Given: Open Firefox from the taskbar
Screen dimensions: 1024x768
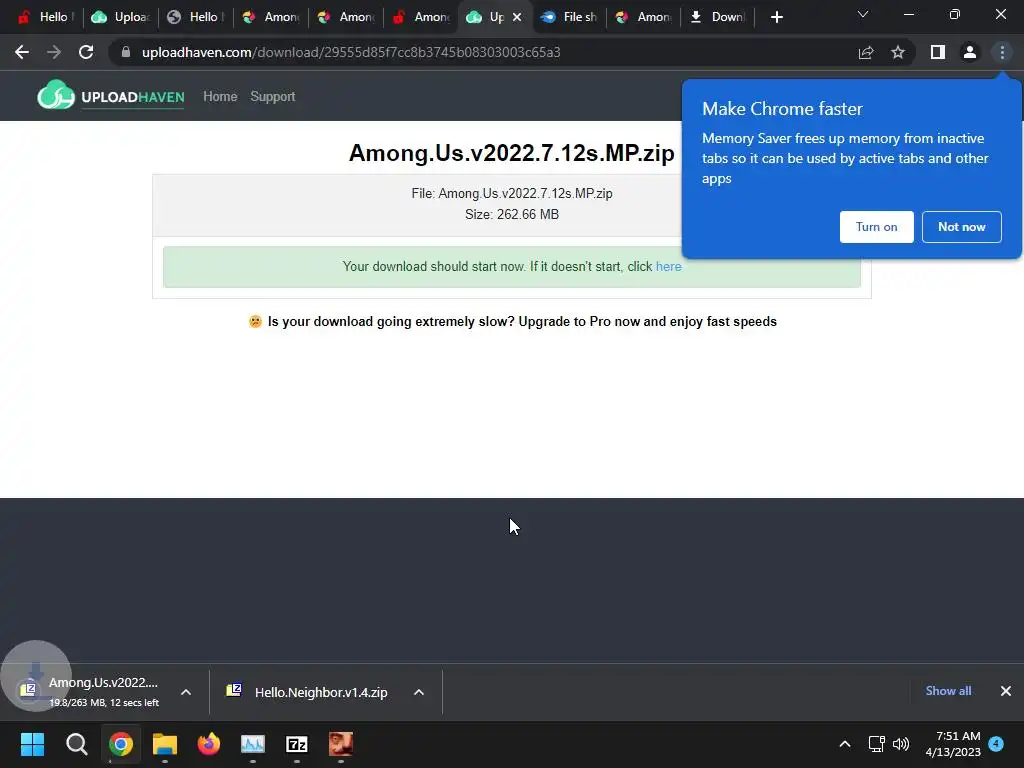Looking at the screenshot, I should point(209,744).
